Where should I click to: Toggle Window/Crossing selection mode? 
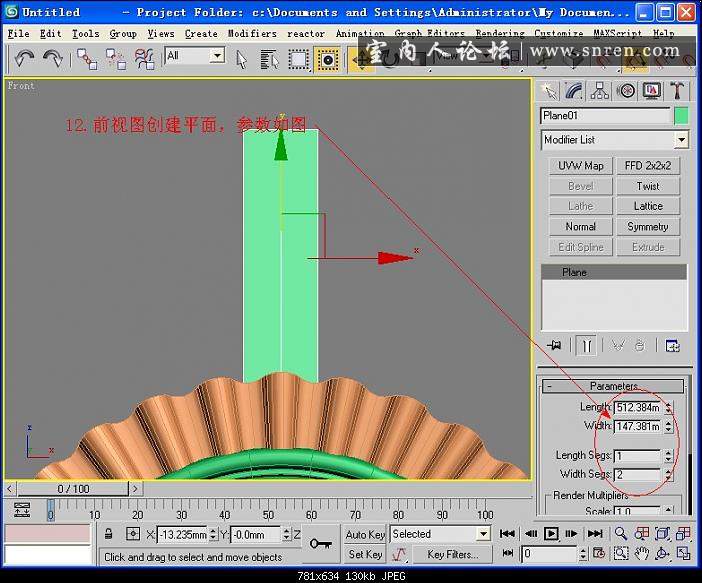coord(328,60)
